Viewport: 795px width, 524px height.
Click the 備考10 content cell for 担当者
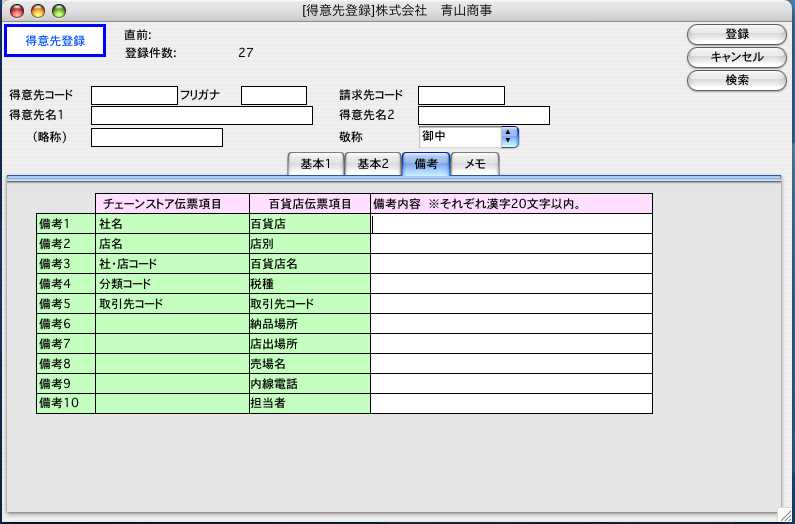[x=511, y=404]
